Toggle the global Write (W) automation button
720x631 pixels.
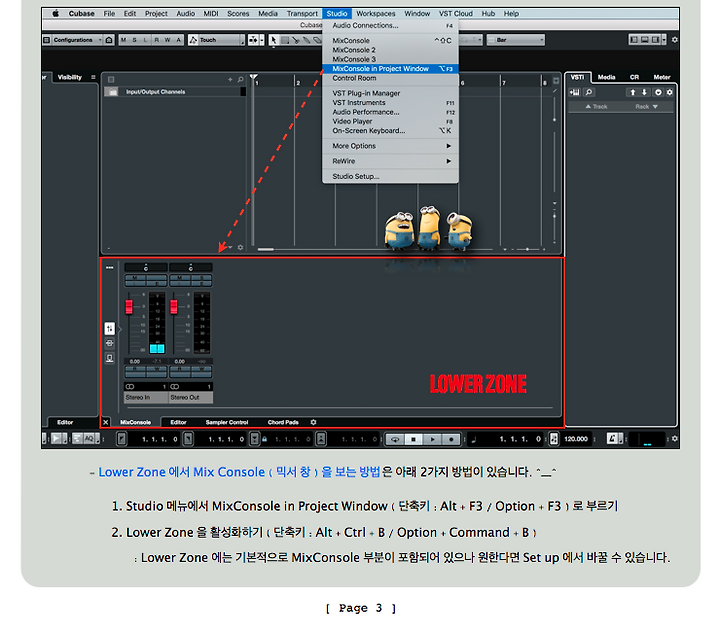pyautogui.click(x=168, y=40)
